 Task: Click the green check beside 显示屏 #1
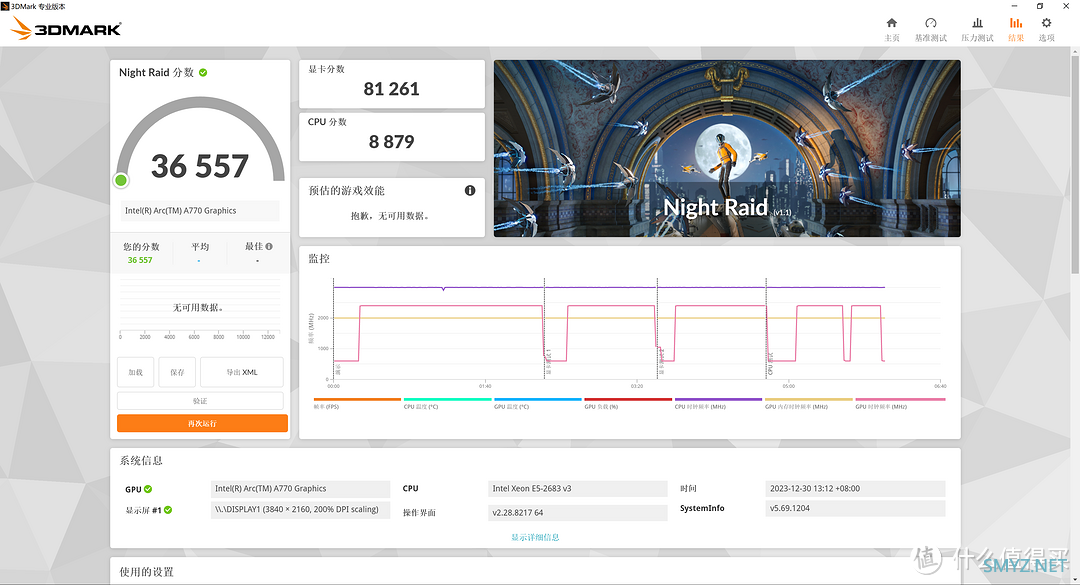click(168, 510)
